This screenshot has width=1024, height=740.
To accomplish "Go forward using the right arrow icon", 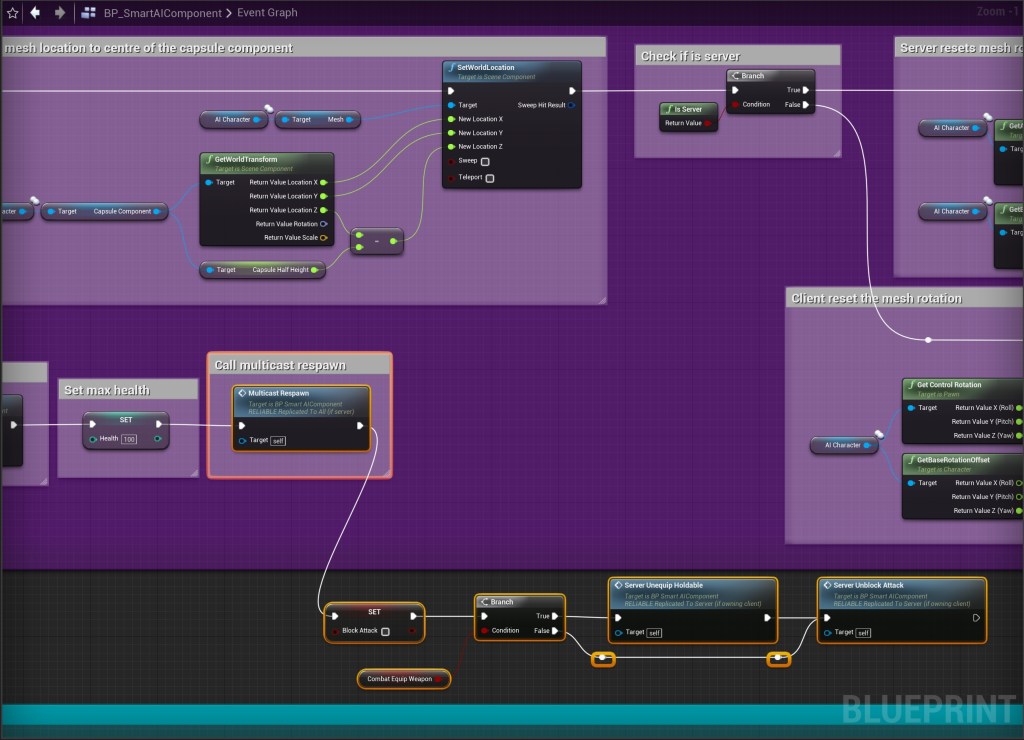I will tap(60, 13).
